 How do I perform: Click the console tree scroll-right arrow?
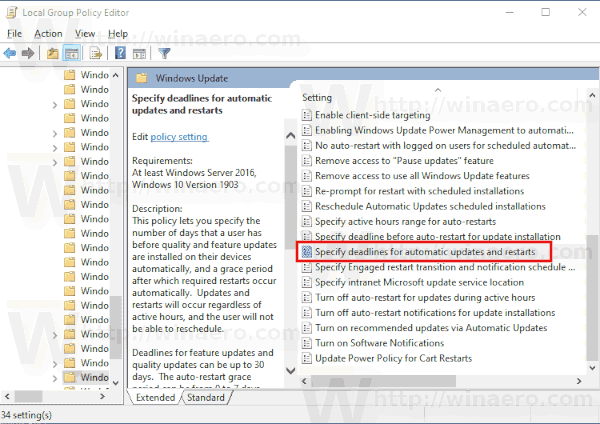[103, 396]
